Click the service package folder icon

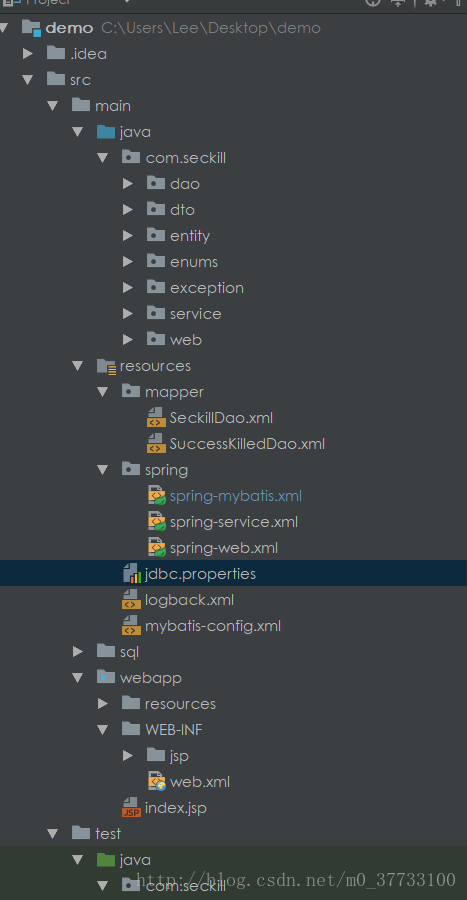[156, 313]
